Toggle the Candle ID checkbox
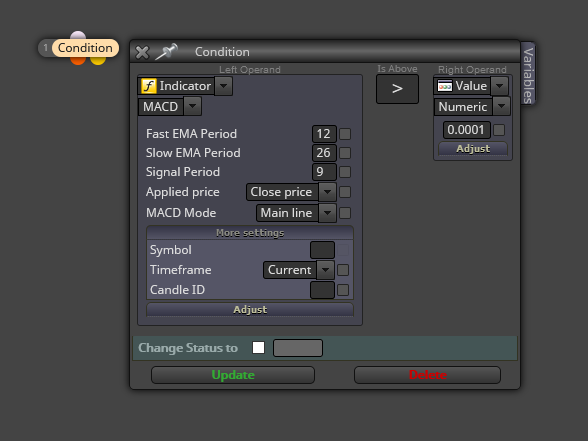The height and width of the screenshot is (441, 588). tap(343, 290)
